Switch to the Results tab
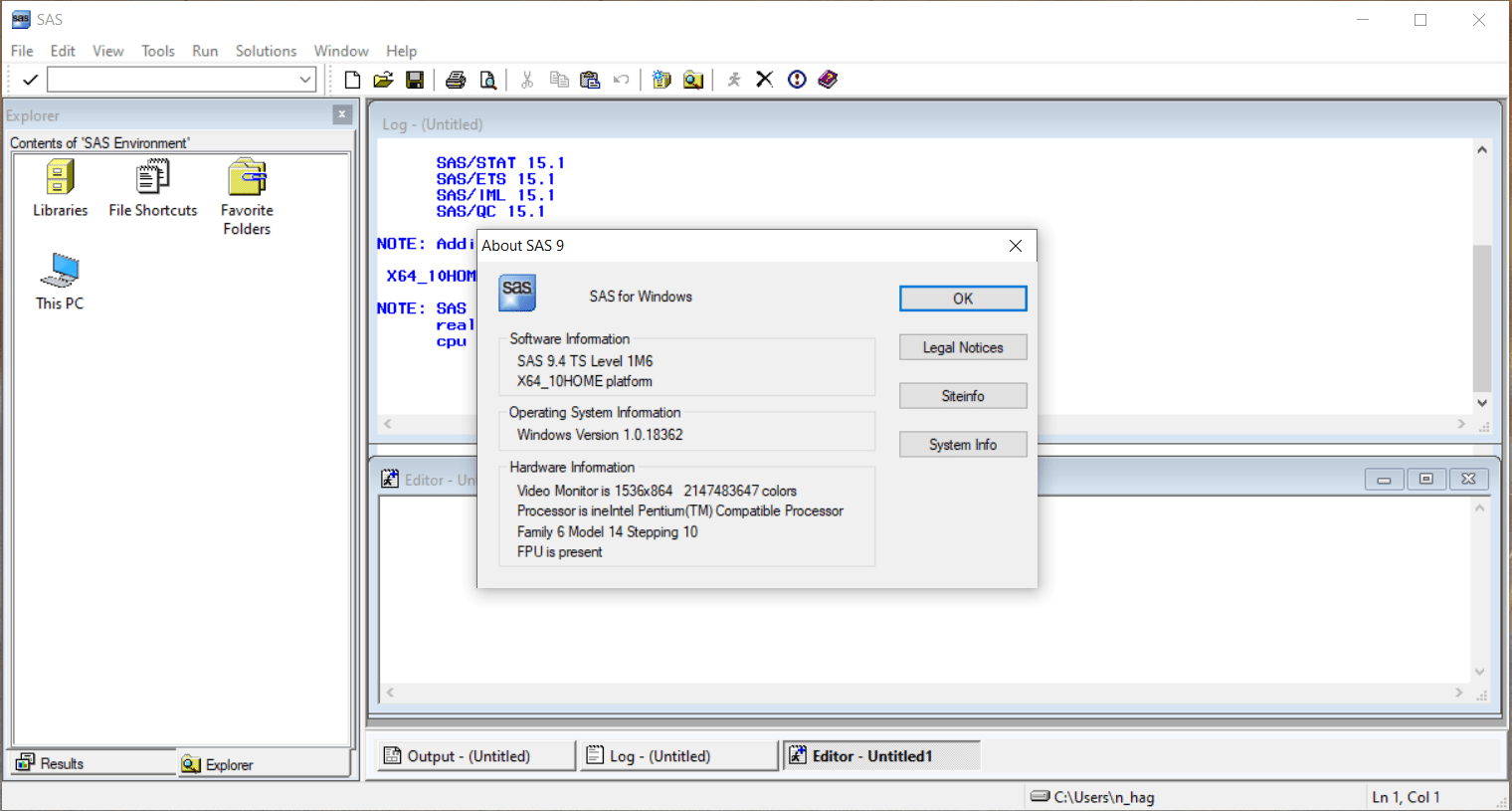Screen dimensions: 1512x811 [x=93, y=763]
